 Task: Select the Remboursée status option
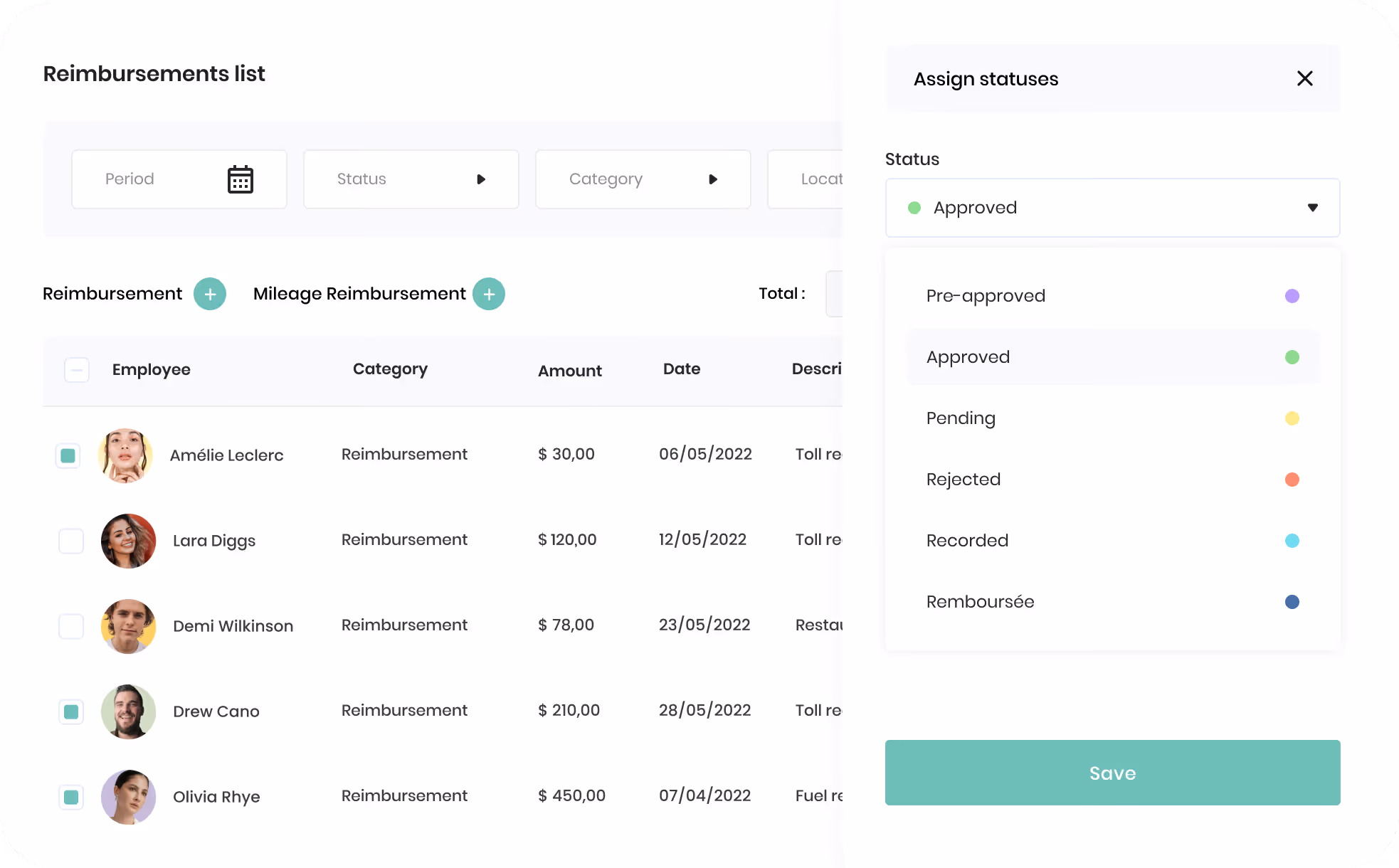[1113, 602]
